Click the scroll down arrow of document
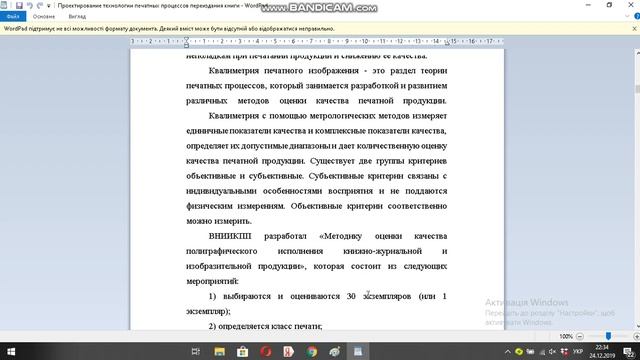Viewport: 640px width, 360px height. [x=637, y=327]
